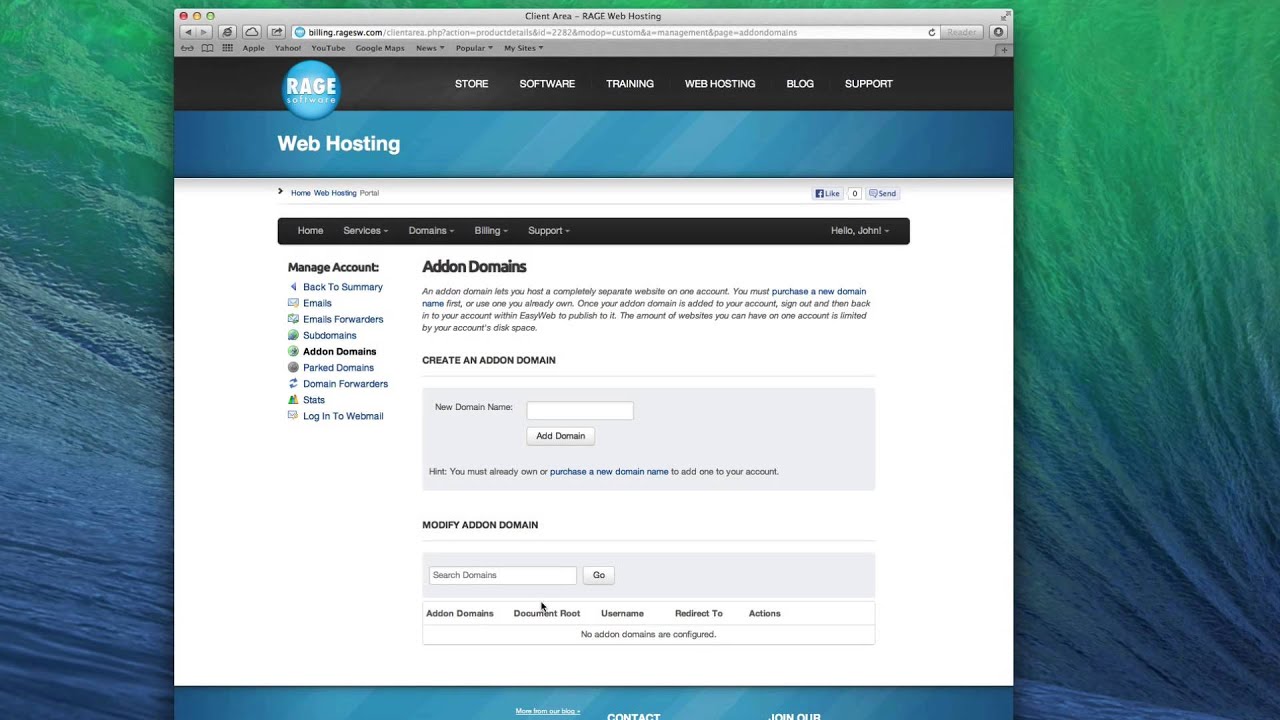Click the Safari address bar
Viewport: 1280px width, 720px height.
pos(615,32)
